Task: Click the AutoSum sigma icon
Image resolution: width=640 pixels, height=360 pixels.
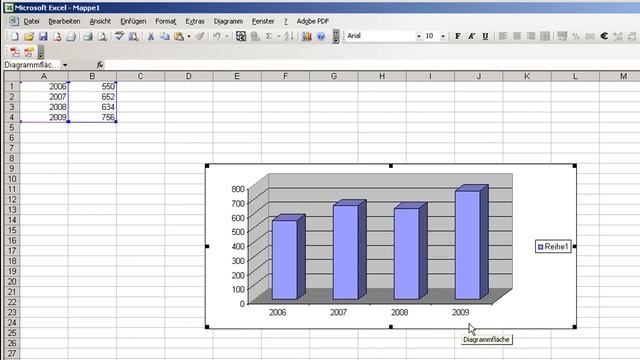Action: (269, 36)
